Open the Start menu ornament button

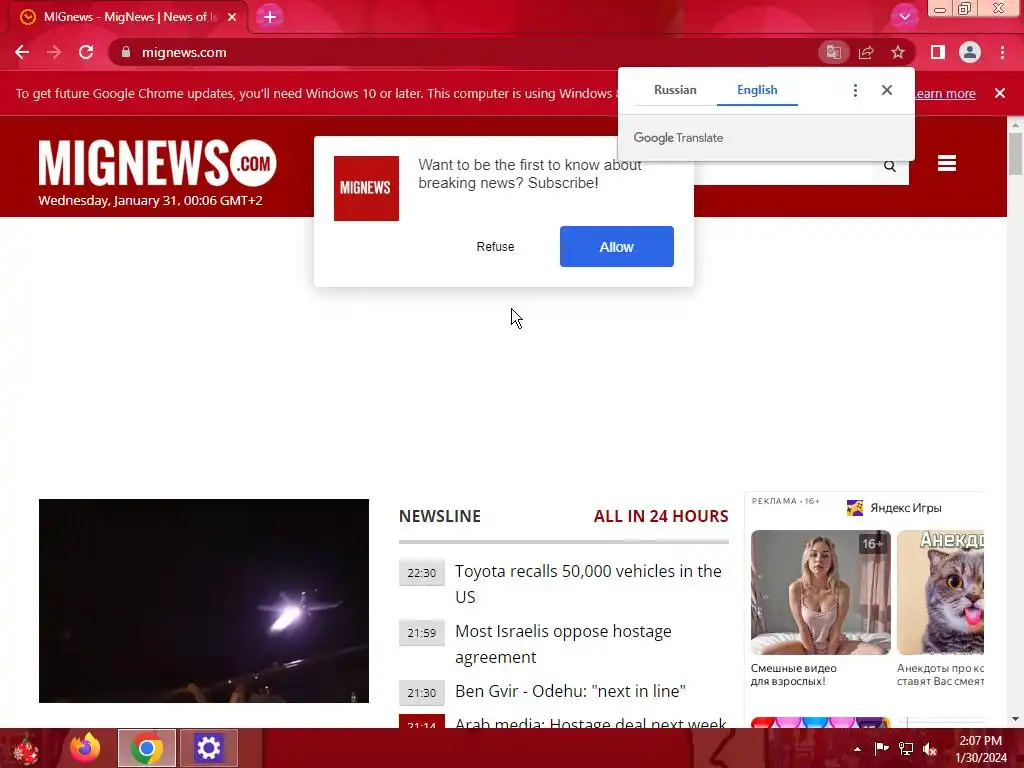coord(26,748)
